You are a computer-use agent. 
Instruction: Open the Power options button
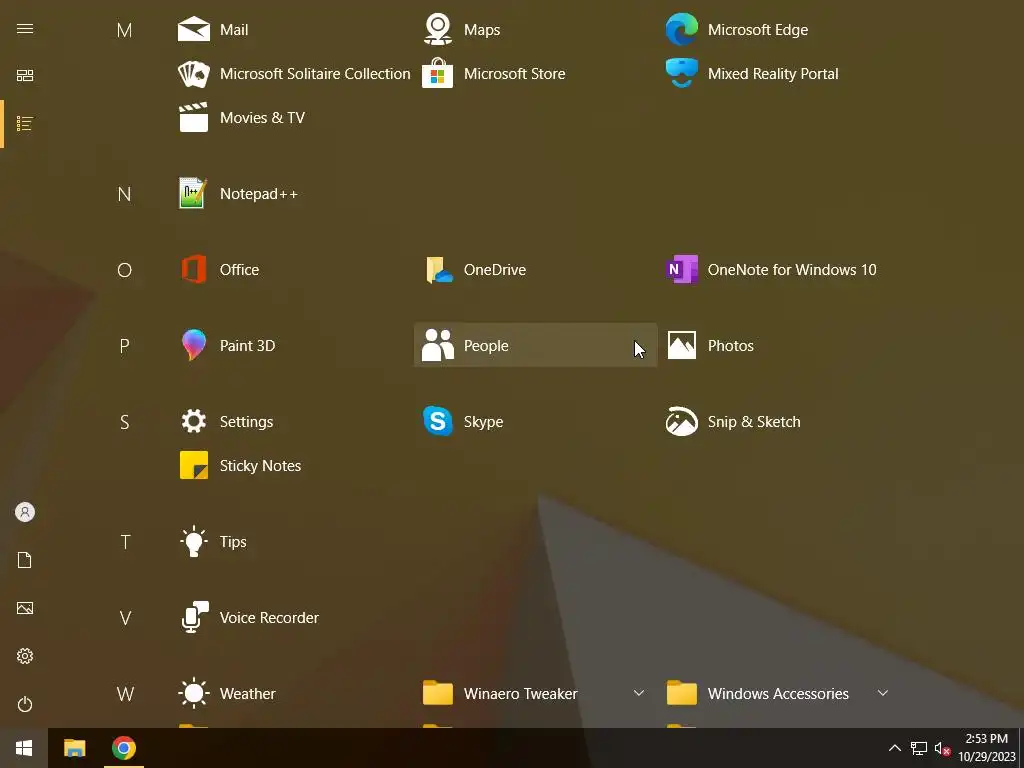(x=25, y=704)
